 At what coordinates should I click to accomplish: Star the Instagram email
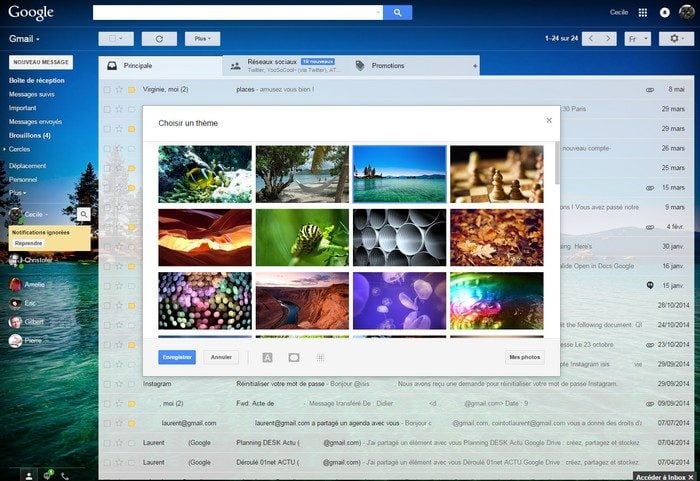(119, 384)
